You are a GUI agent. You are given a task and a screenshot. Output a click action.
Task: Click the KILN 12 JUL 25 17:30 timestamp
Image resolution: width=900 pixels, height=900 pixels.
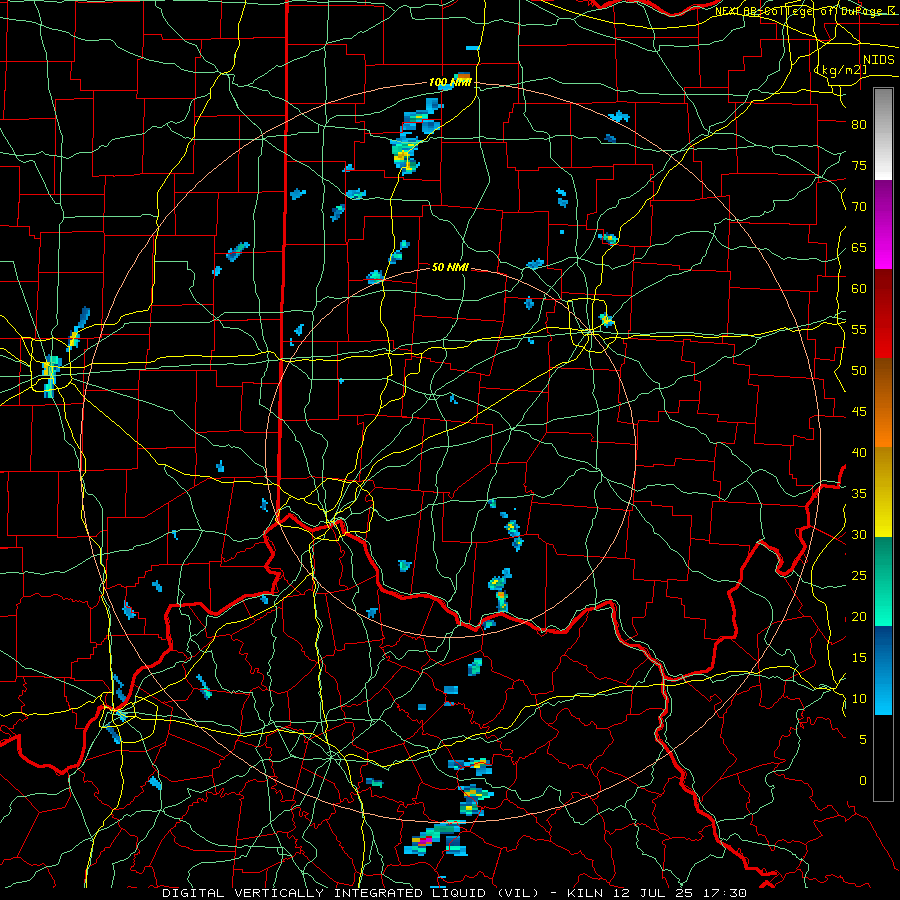click(x=657, y=893)
